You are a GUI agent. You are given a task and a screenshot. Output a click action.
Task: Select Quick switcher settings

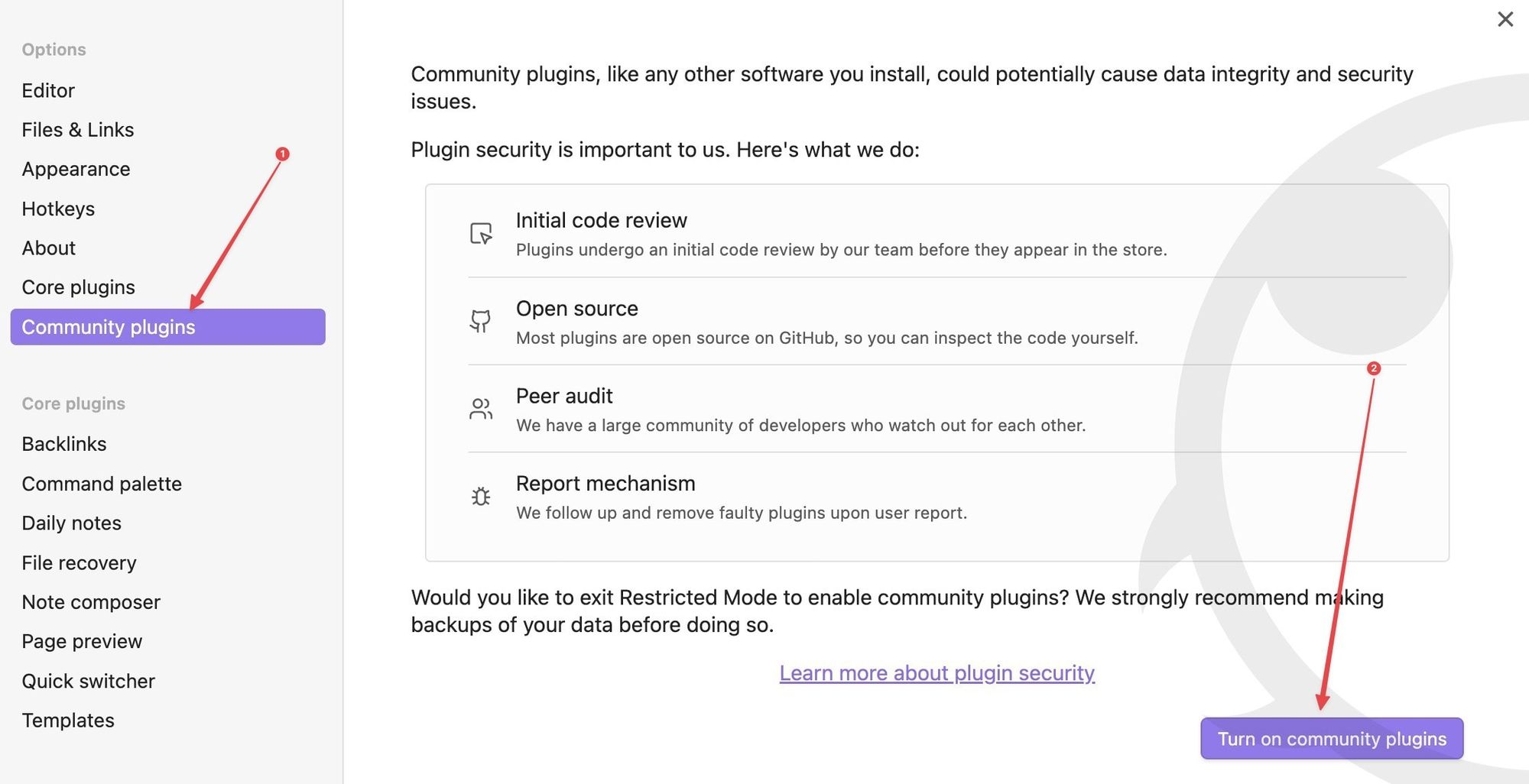(x=89, y=681)
